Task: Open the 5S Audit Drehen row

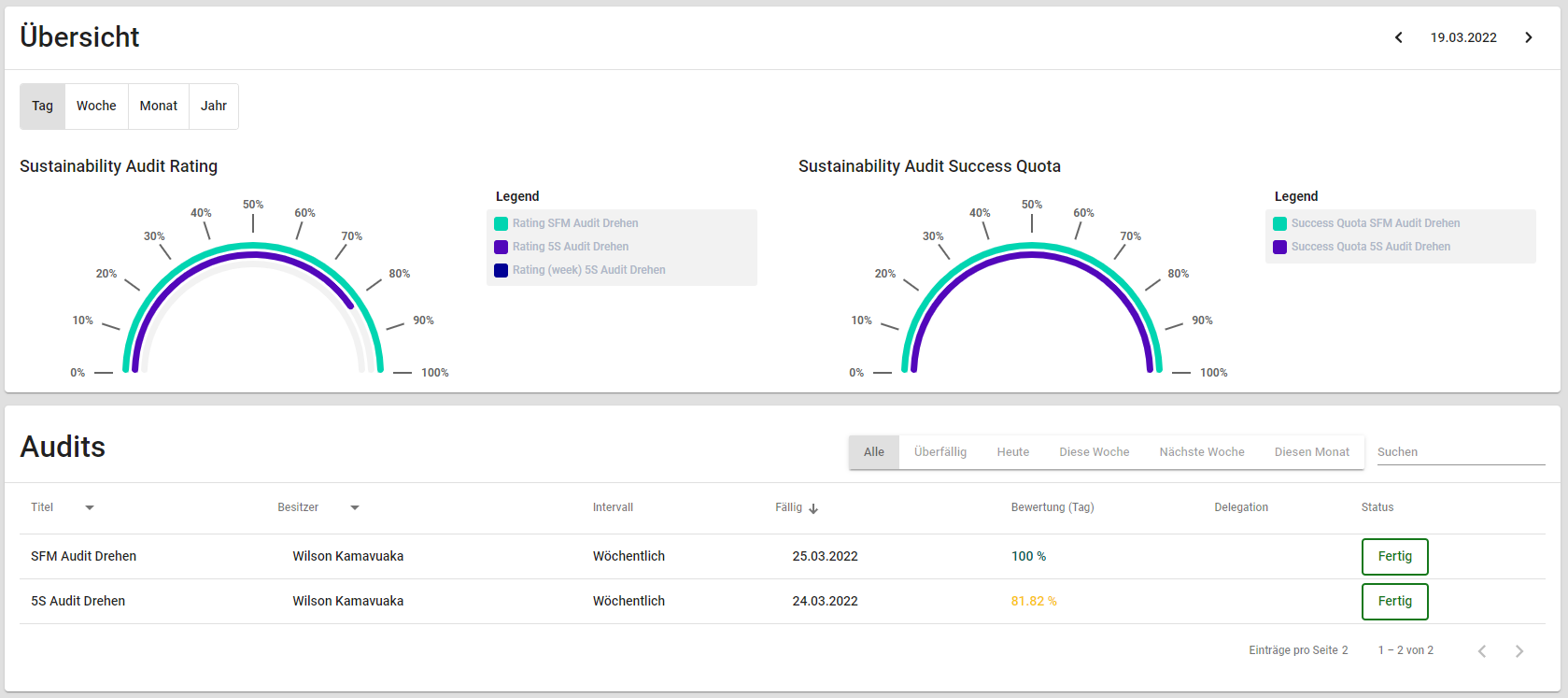Action: (783, 601)
